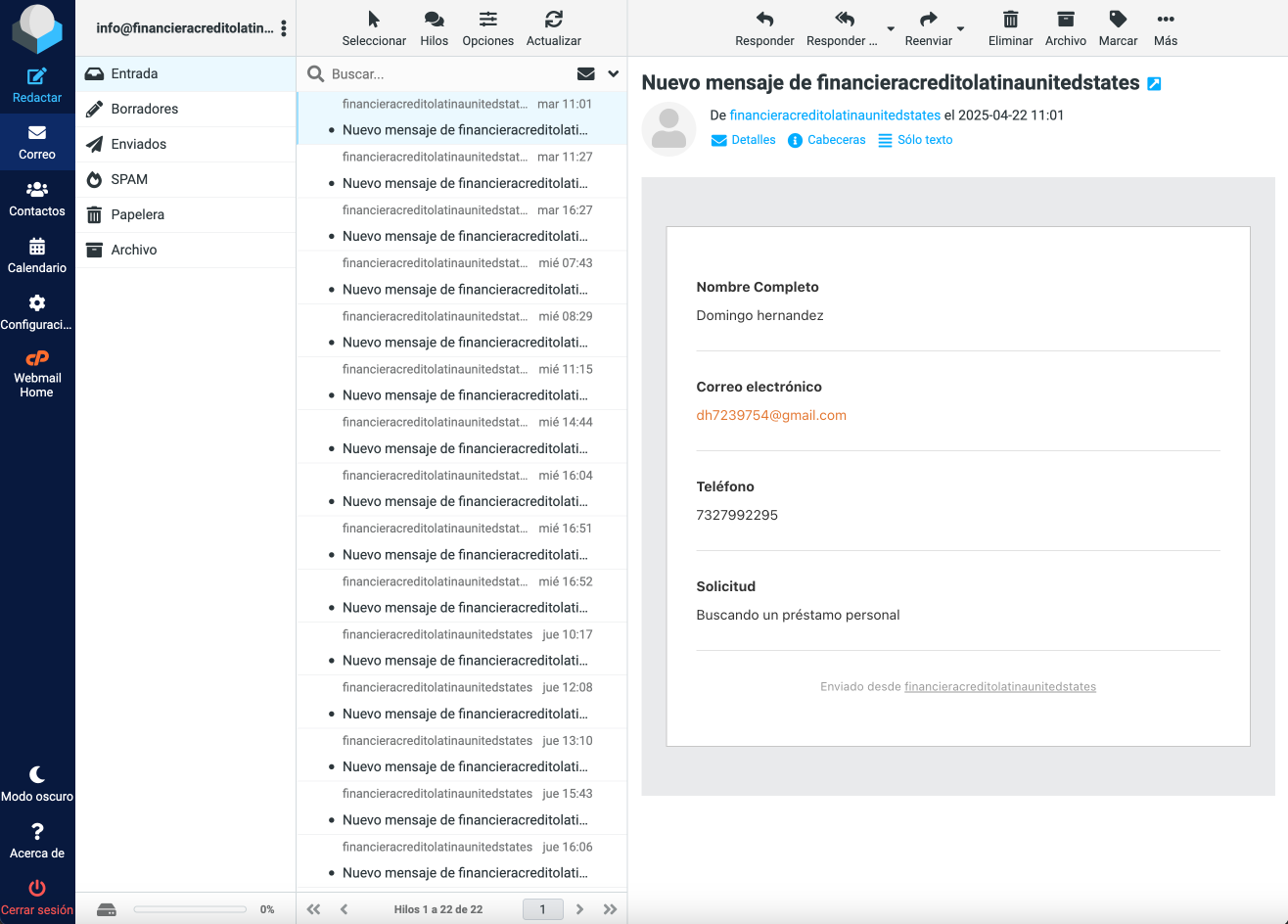The width and height of the screenshot is (1288, 924).
Task: Switch to Sólo texto view
Action: [x=915, y=140]
